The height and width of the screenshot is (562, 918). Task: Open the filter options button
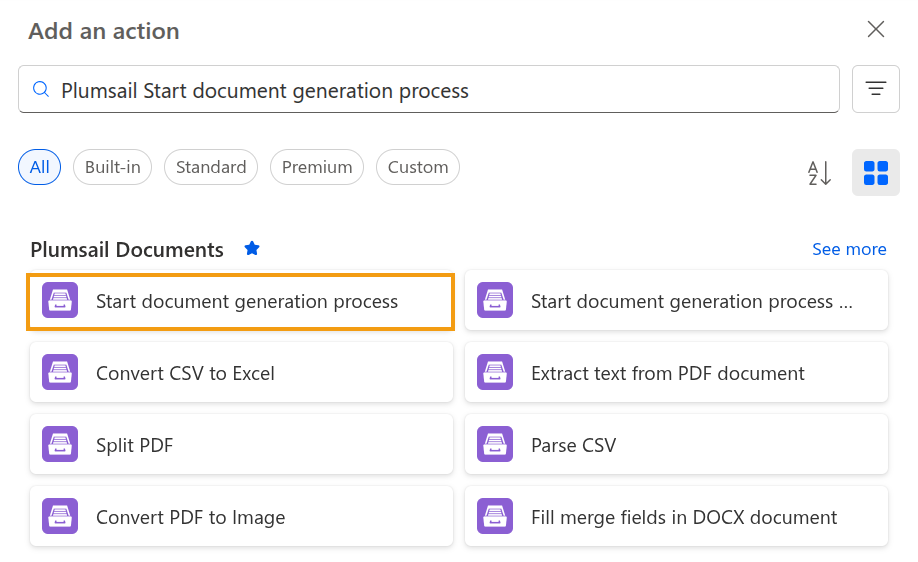click(x=875, y=89)
